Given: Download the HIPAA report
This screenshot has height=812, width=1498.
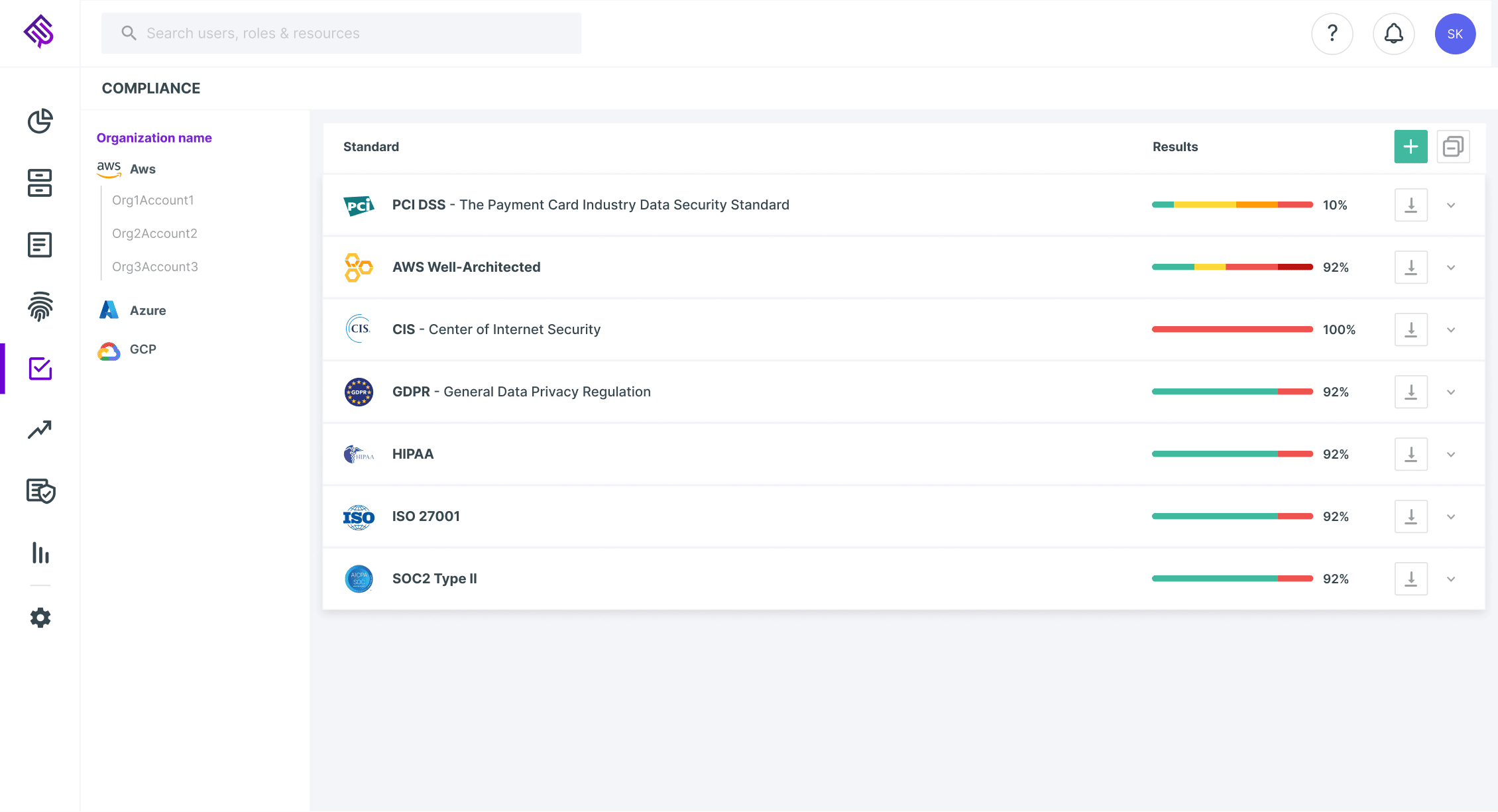Looking at the screenshot, I should (1411, 454).
